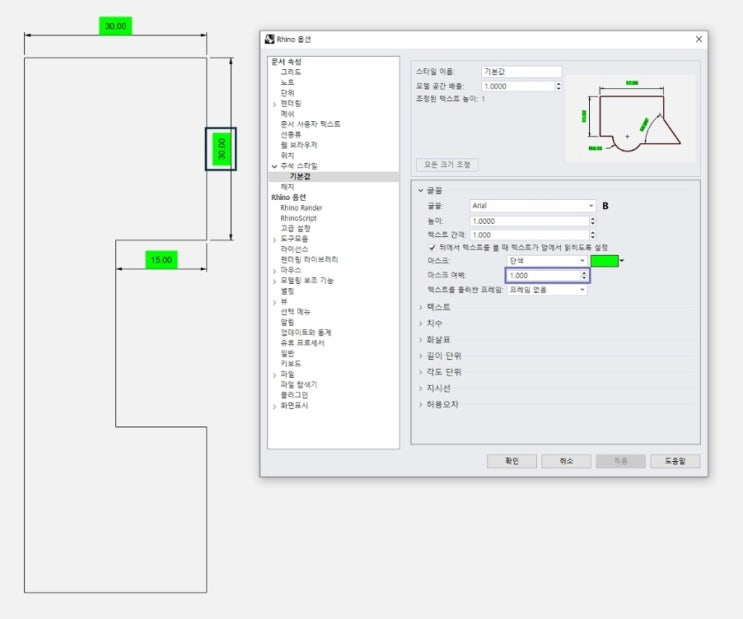Click the 모델 공간 배율 field
Viewport: 743px width, 619px height.
click(518, 86)
